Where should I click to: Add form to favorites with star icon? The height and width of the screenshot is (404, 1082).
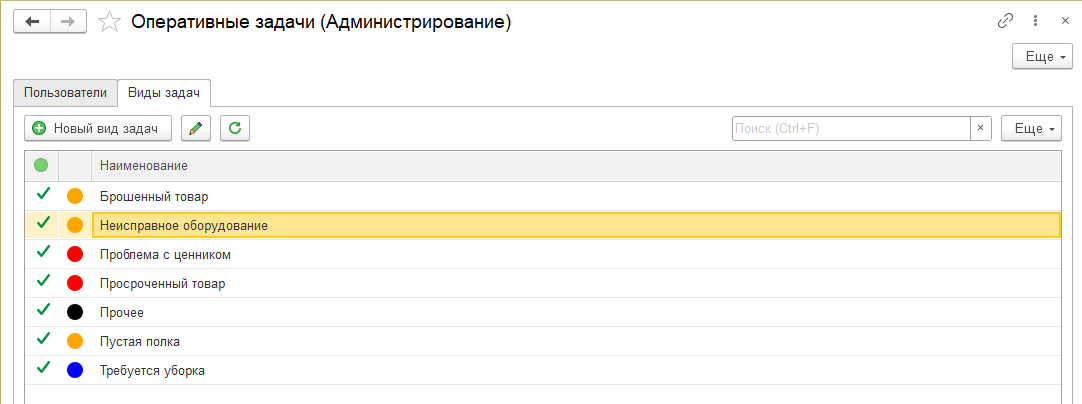[x=109, y=22]
